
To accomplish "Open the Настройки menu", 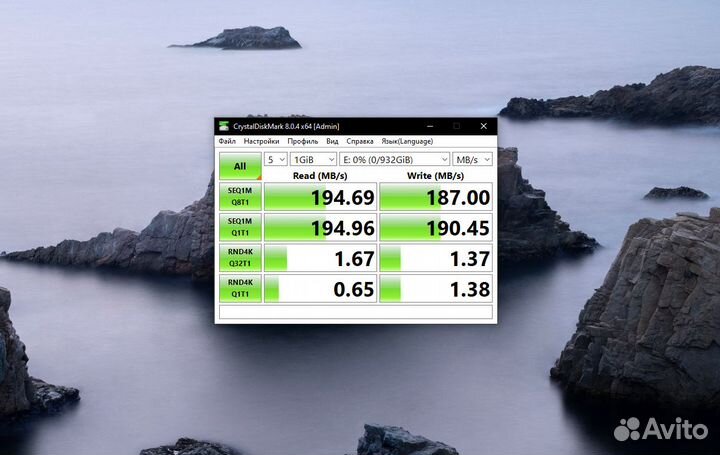I will [261, 142].
